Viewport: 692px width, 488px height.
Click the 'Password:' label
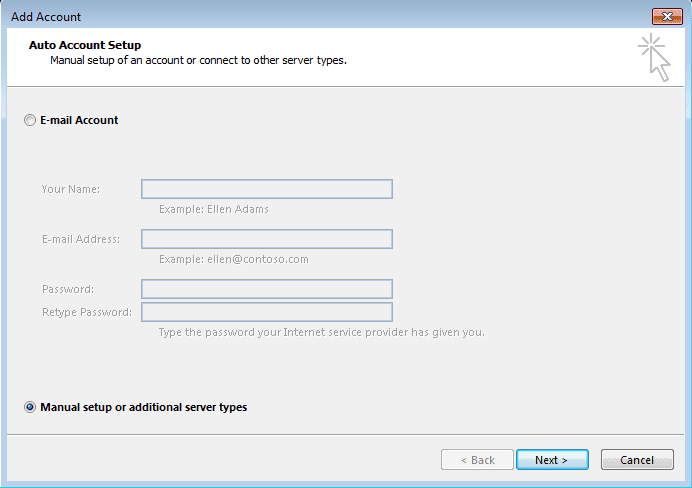(68, 289)
